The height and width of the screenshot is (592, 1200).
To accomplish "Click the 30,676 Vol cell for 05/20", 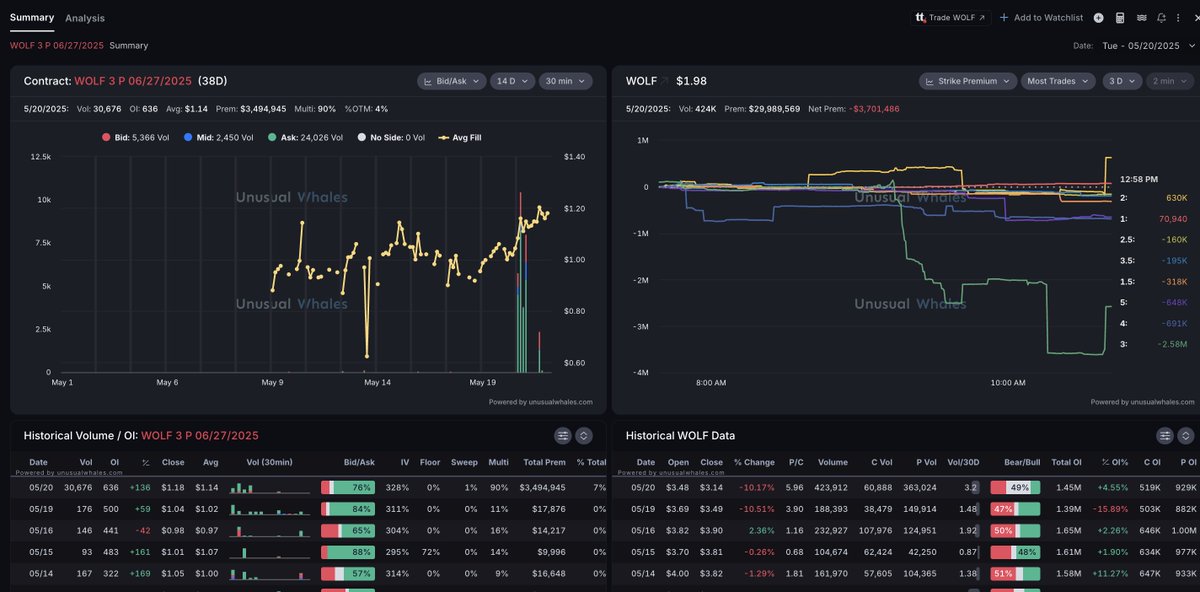I will pyautogui.click(x=78, y=488).
